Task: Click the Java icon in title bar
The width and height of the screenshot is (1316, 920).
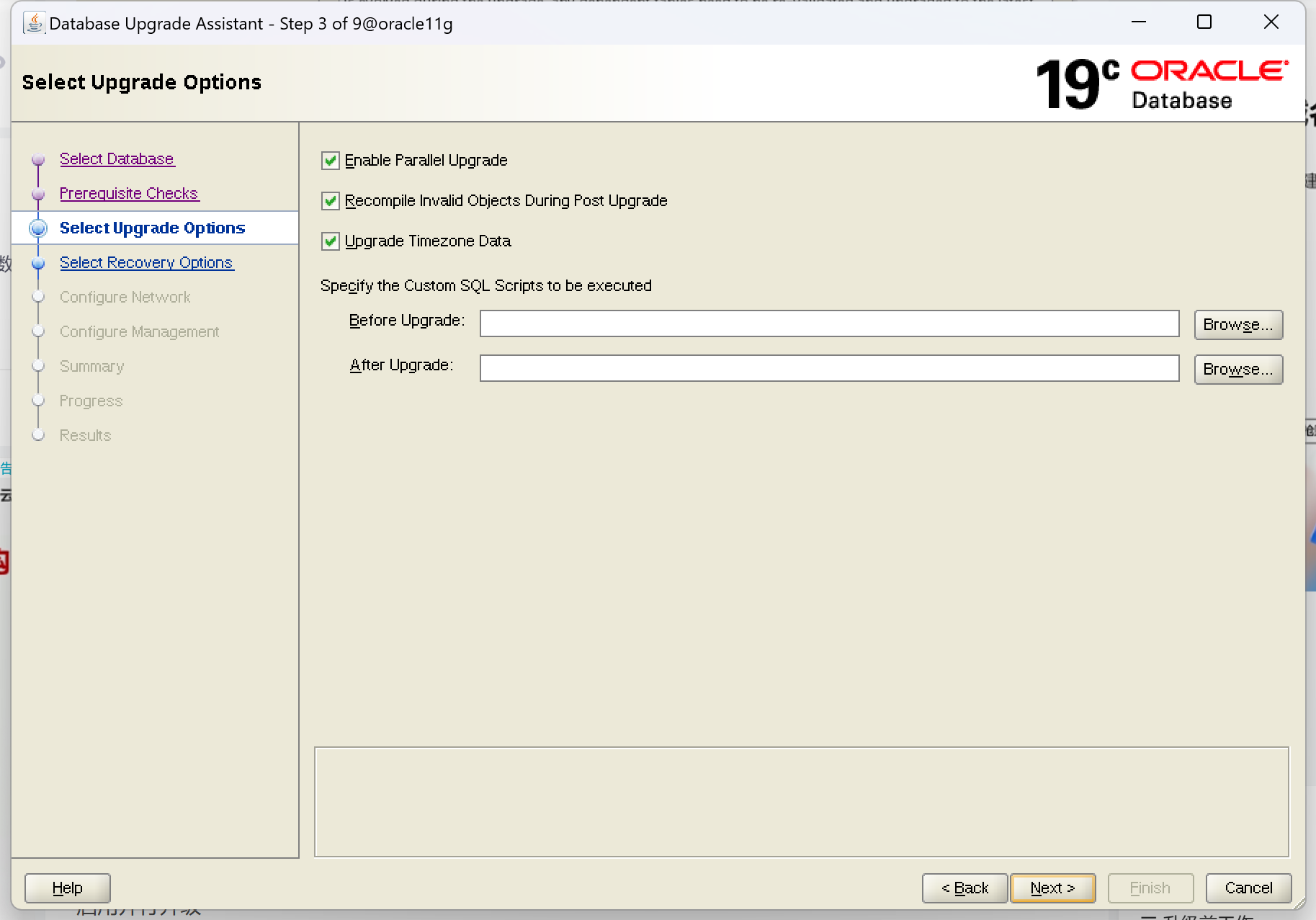Action: click(x=34, y=23)
